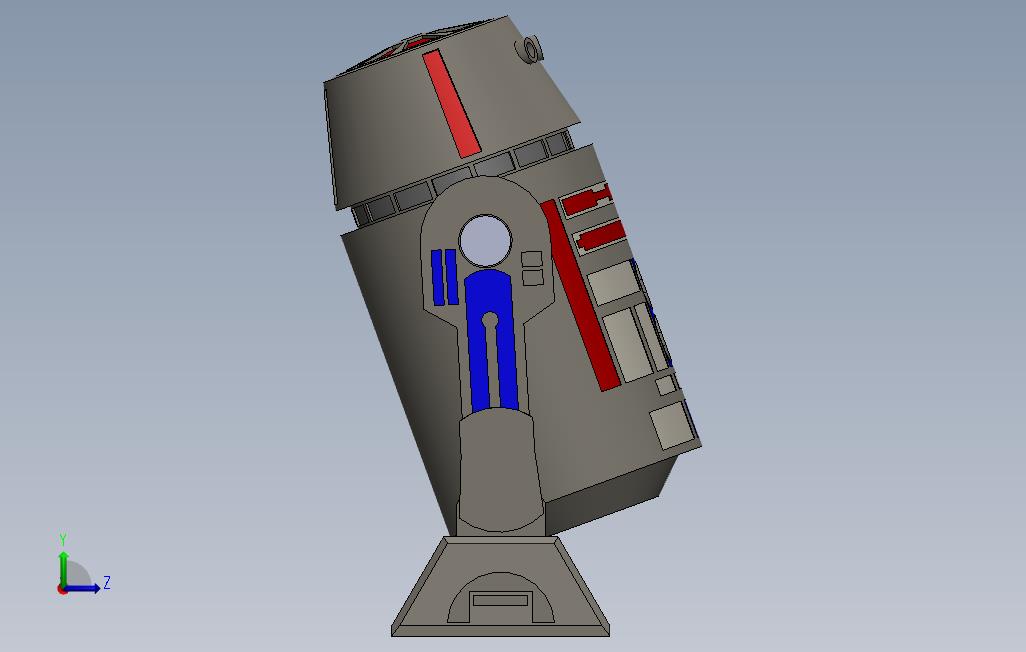Select the long red stripe on the dome

click(451, 104)
